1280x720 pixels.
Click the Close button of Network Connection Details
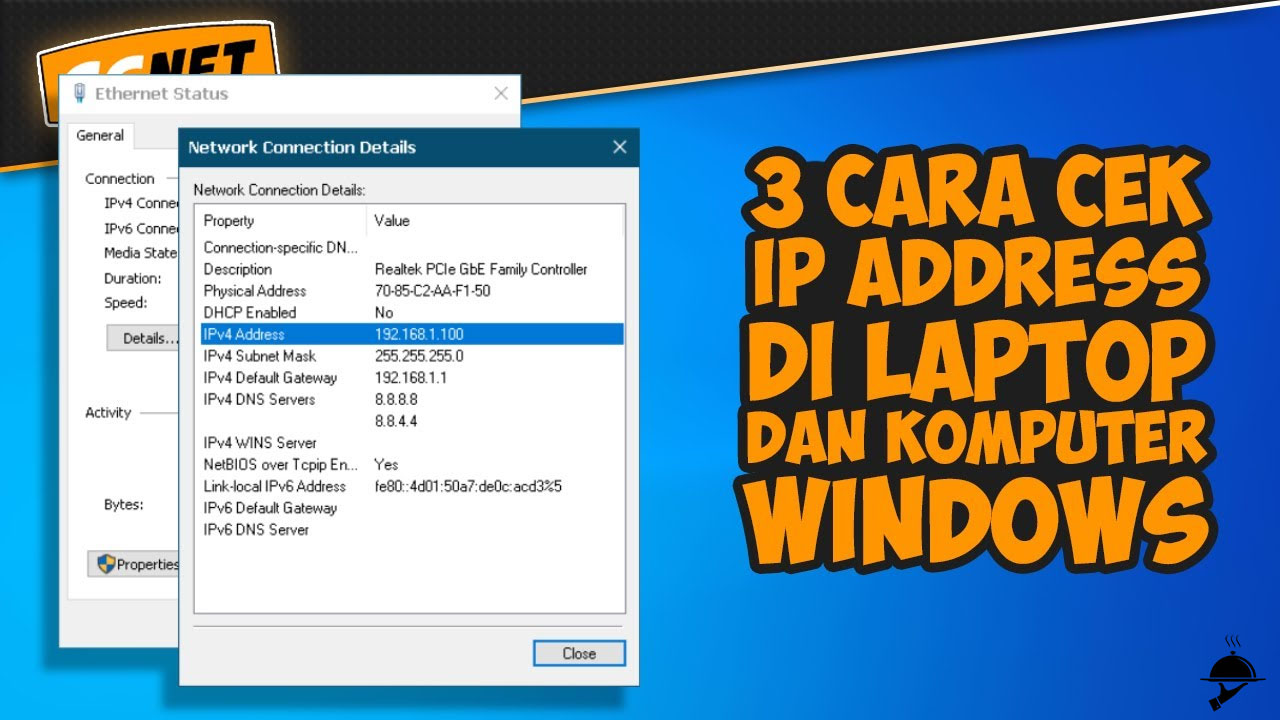pyautogui.click(x=578, y=653)
